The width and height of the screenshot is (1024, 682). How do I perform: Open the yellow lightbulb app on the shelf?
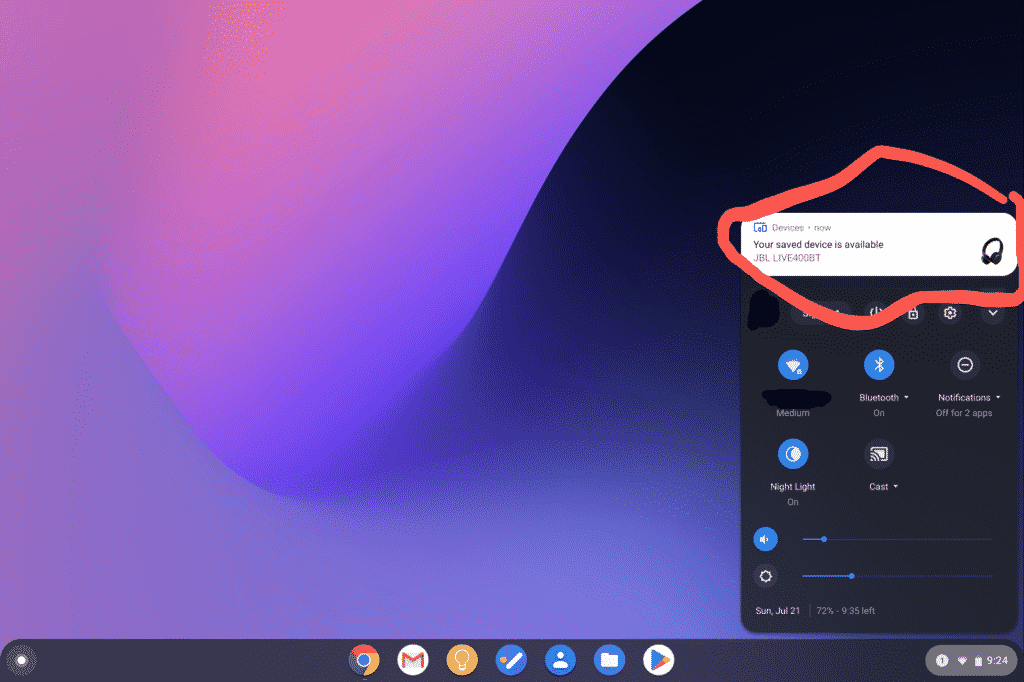462,660
